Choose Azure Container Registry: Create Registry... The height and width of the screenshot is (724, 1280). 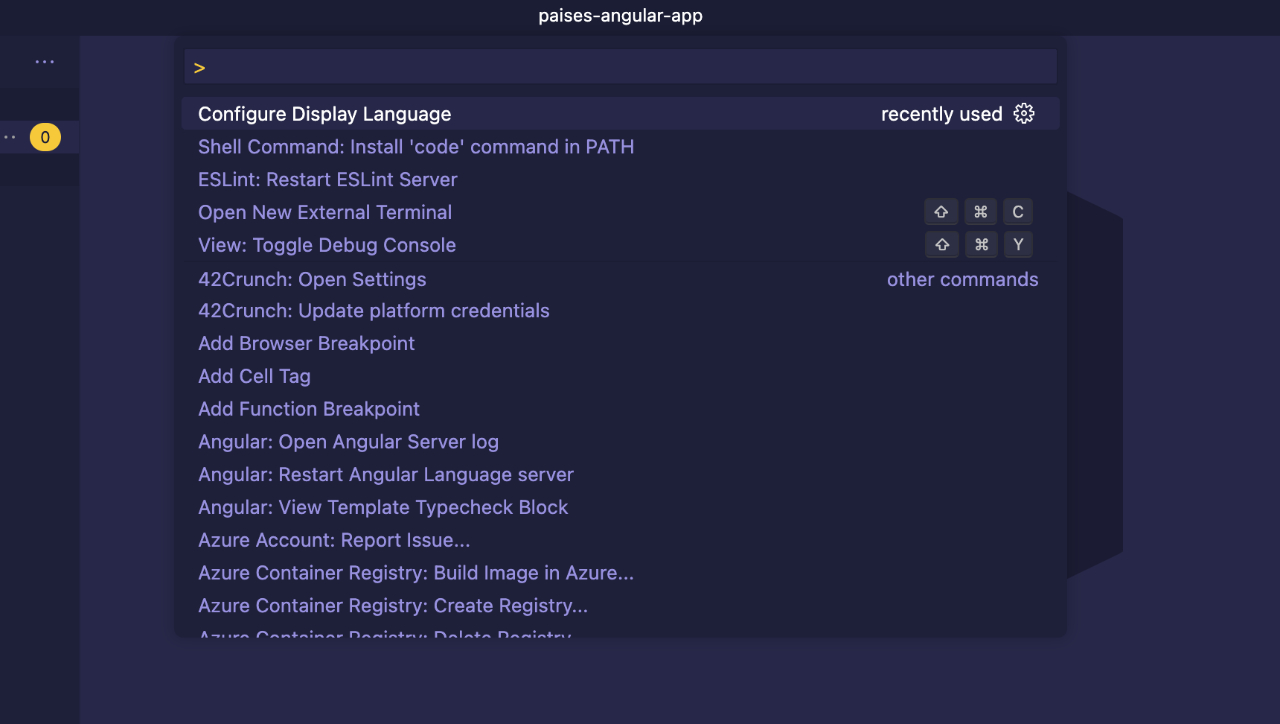[x=620, y=606]
